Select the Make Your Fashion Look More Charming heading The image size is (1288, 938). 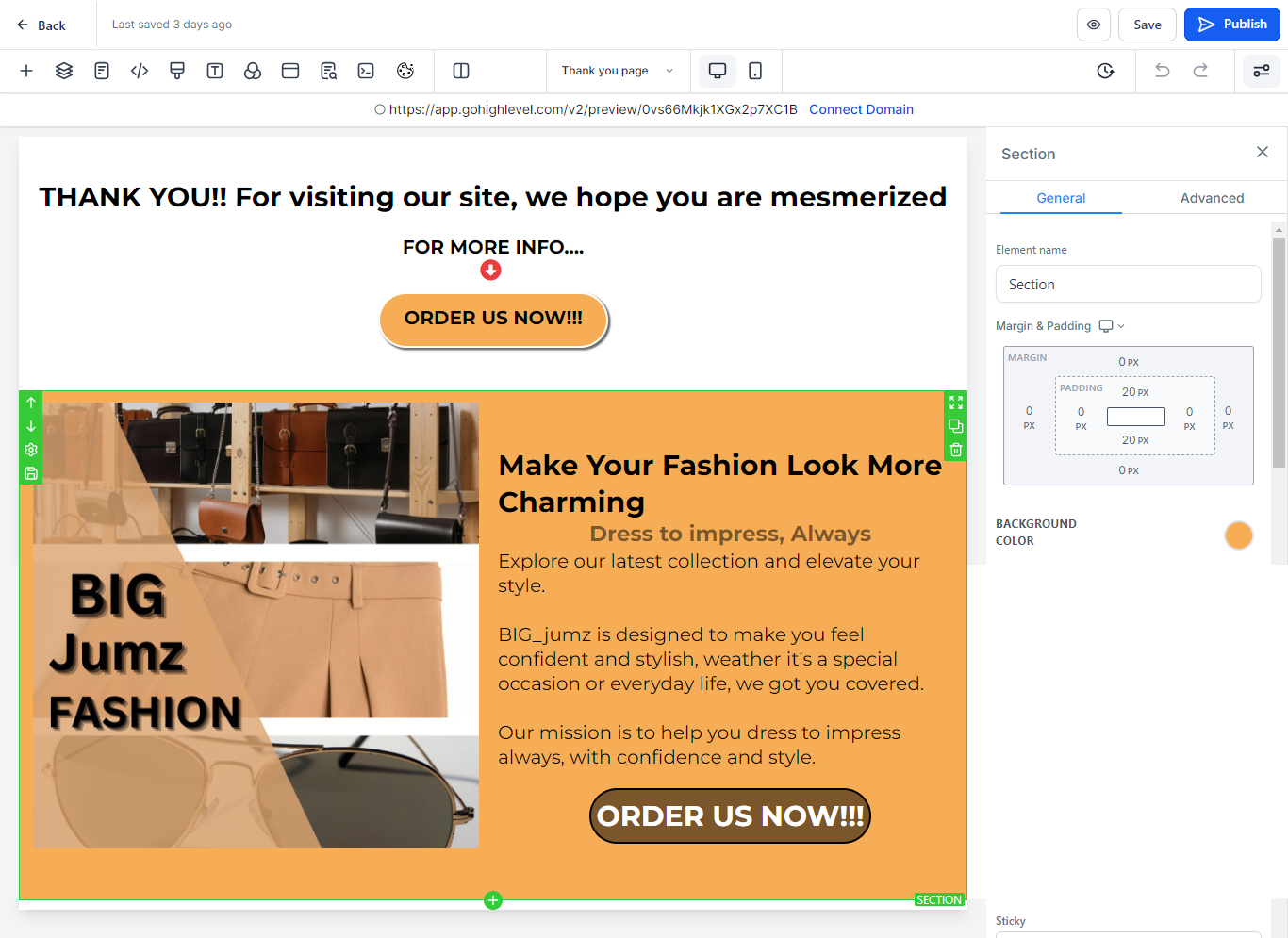click(720, 483)
